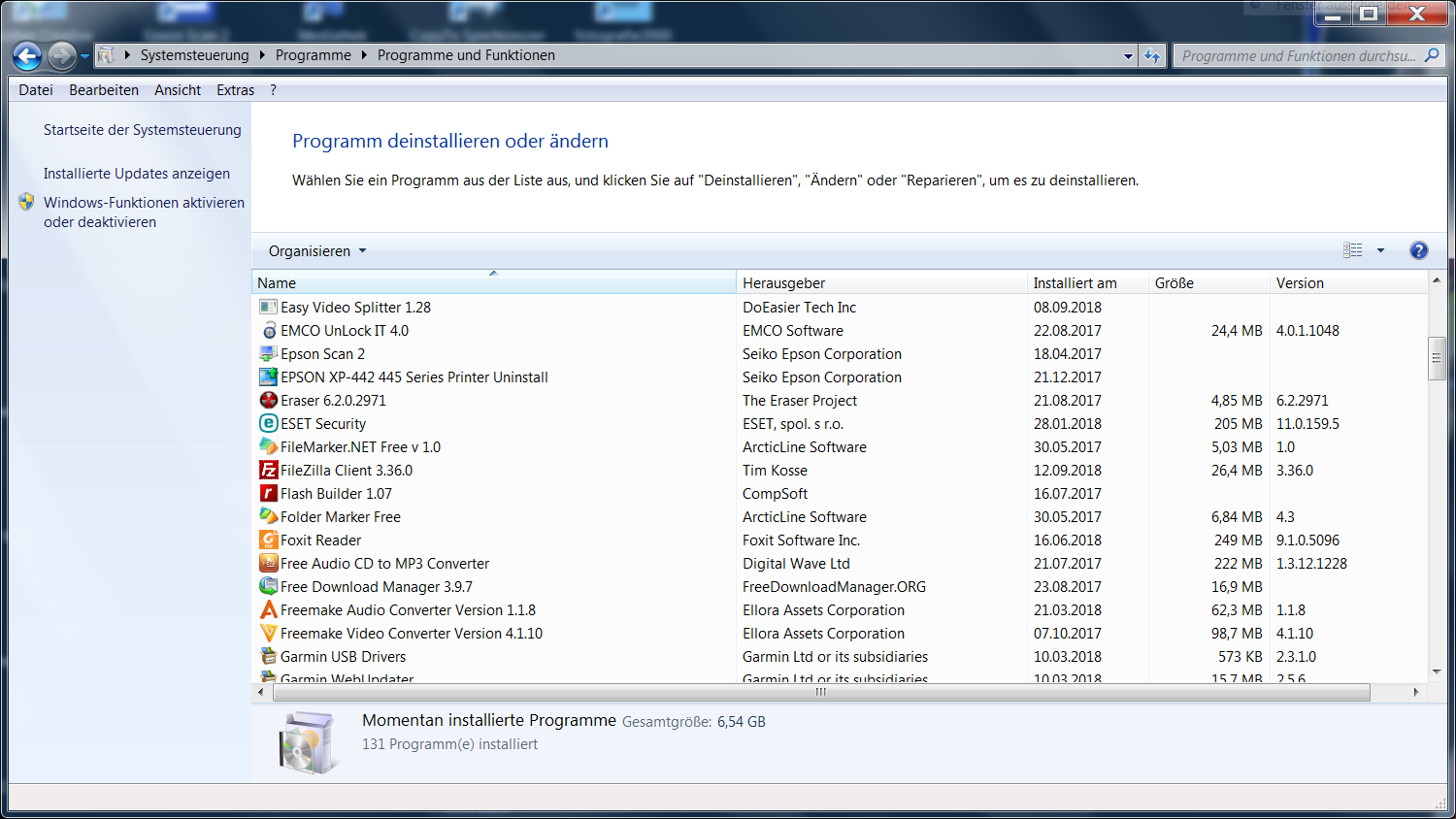
Task: Open Windows-Funktionen aktivieren oder deaktivieren
Action: [x=144, y=212]
